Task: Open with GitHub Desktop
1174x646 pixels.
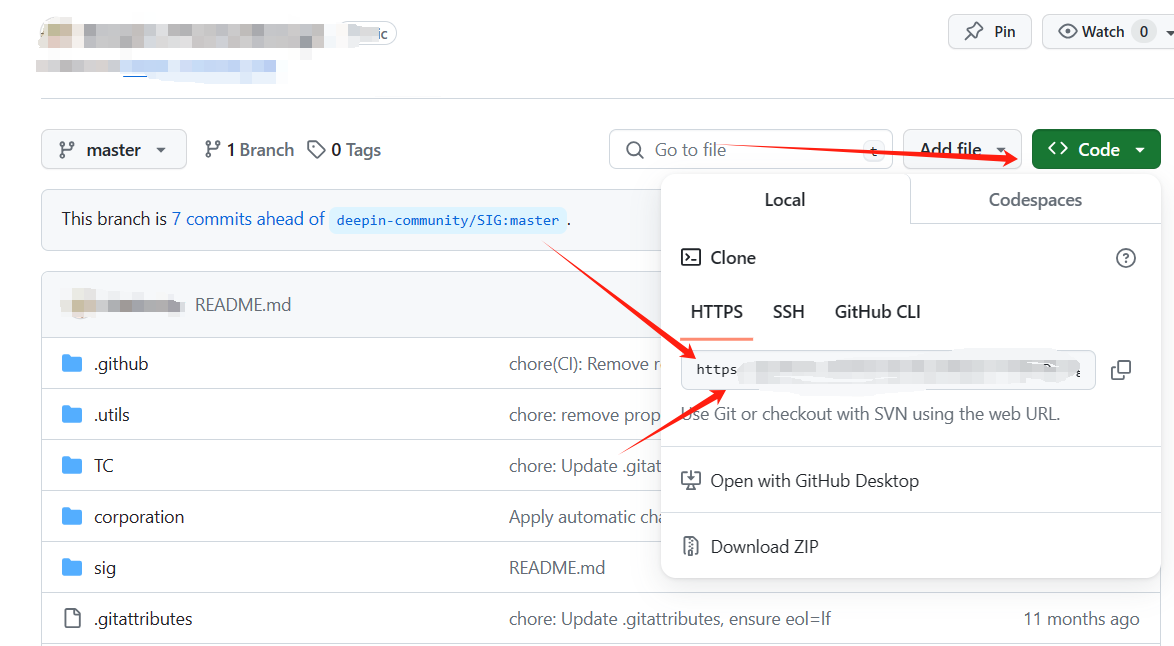Action: point(815,481)
